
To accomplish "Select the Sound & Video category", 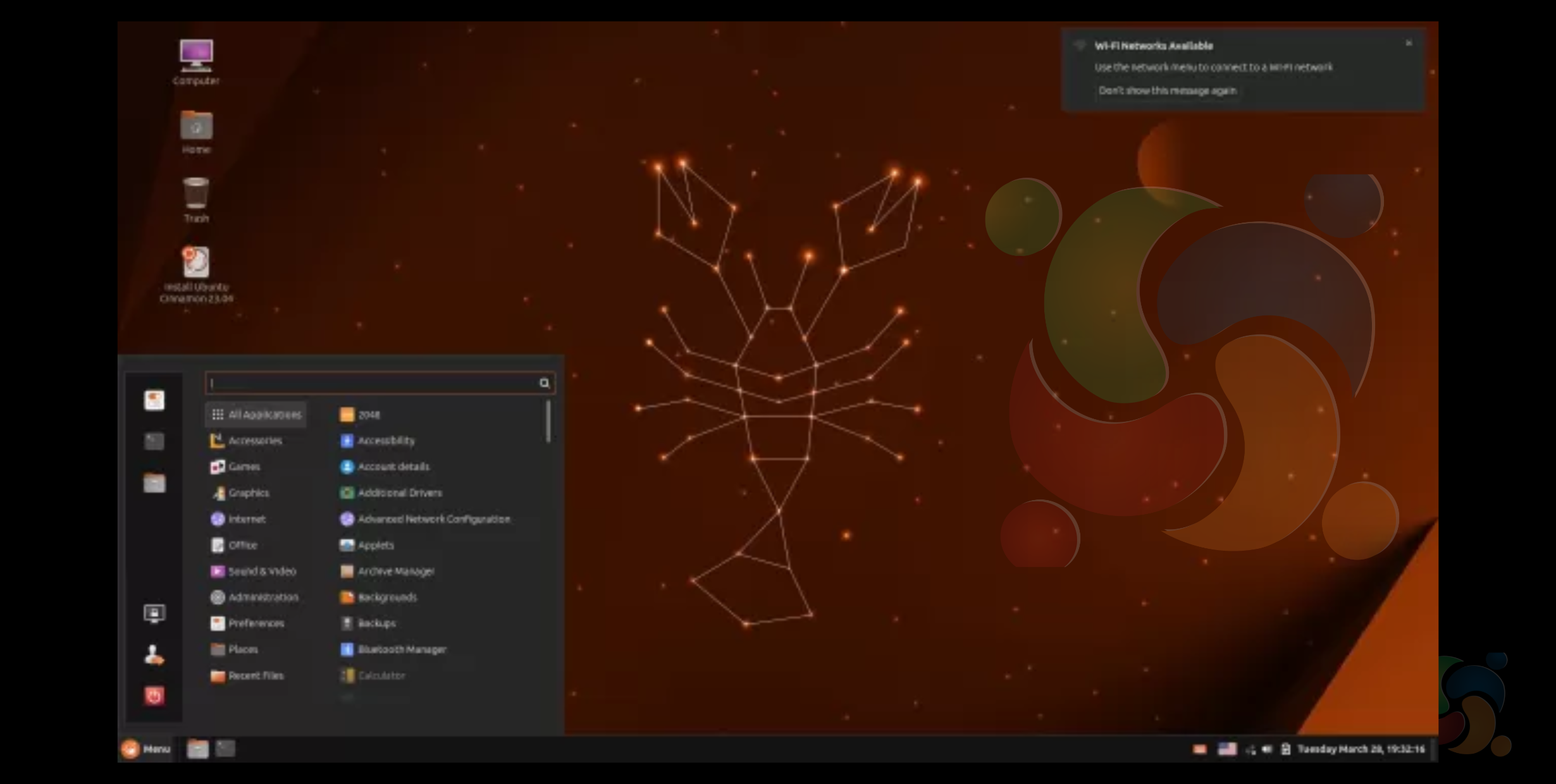I will tap(253, 571).
